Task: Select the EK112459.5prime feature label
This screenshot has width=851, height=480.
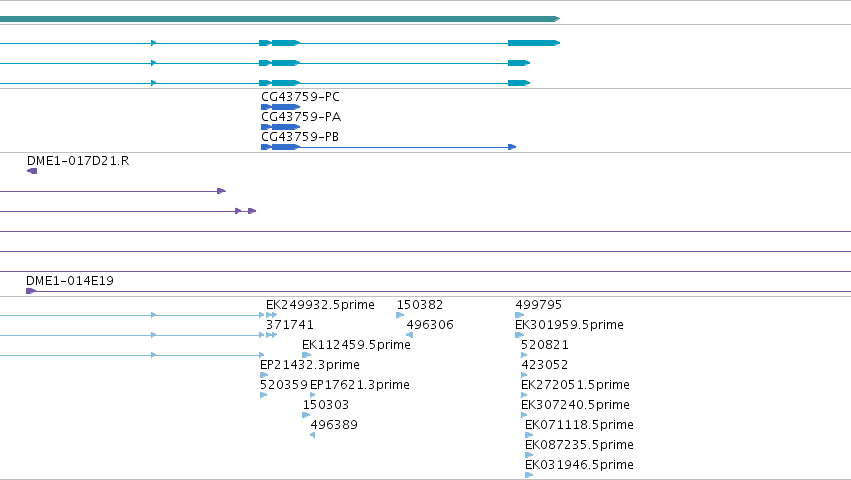Action: pos(356,345)
